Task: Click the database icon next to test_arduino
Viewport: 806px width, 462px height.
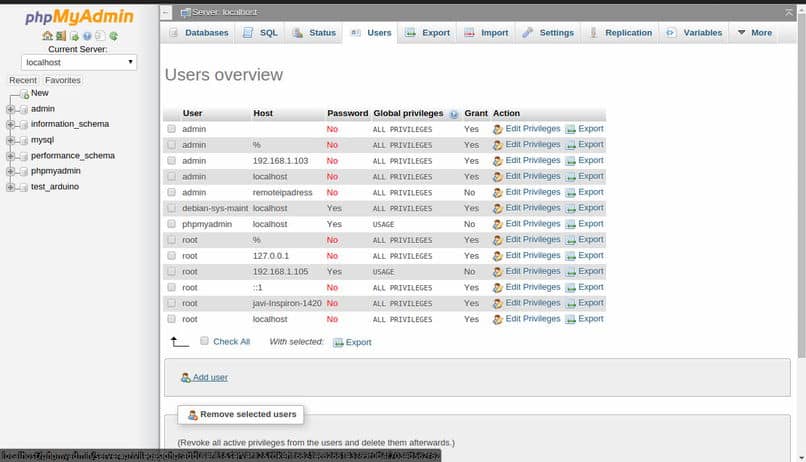Action: [23, 188]
